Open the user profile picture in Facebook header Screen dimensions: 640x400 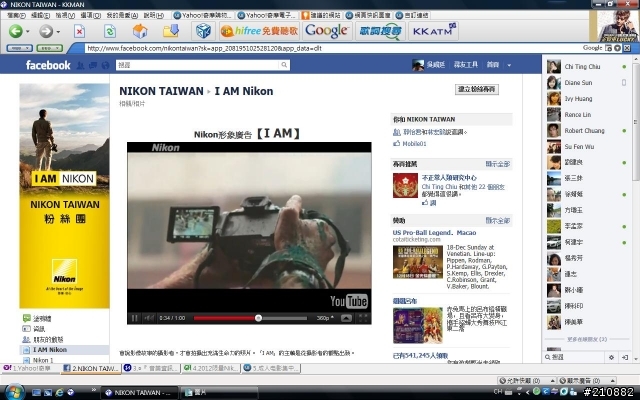418,65
